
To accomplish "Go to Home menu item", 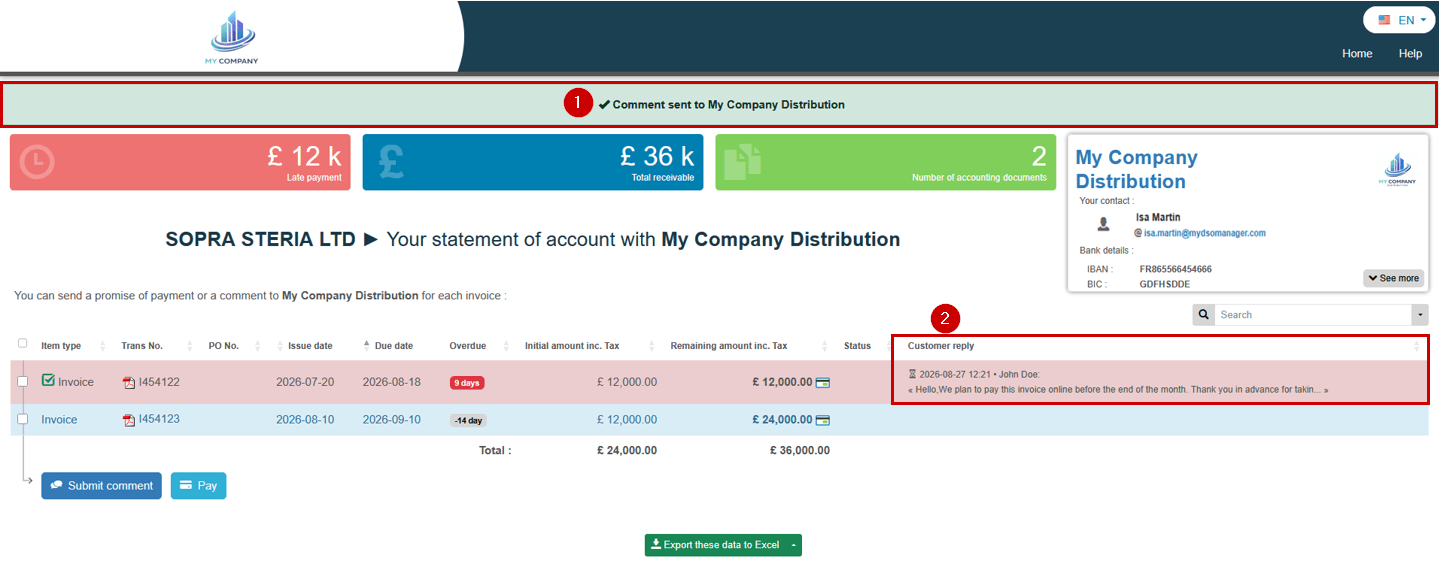I will click(x=1357, y=54).
